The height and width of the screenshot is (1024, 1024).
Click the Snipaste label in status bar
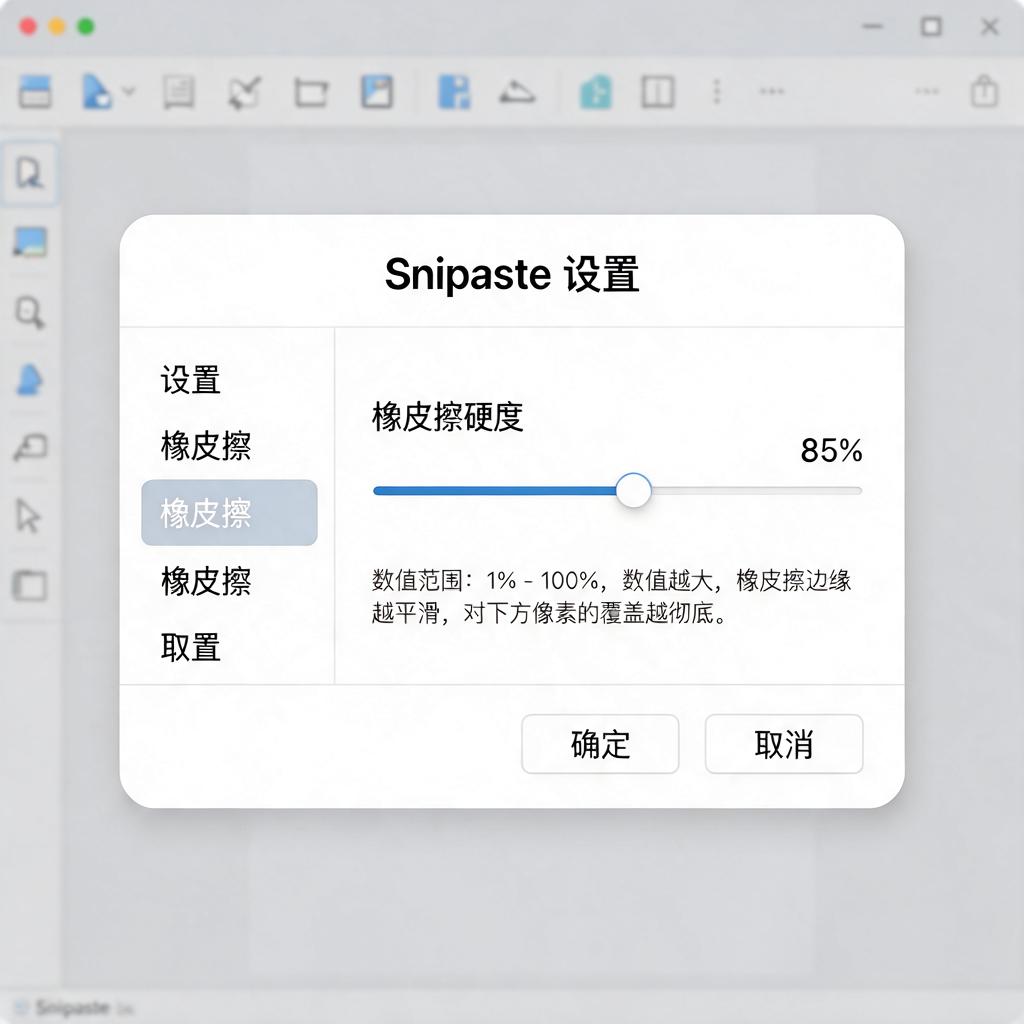[73, 1007]
